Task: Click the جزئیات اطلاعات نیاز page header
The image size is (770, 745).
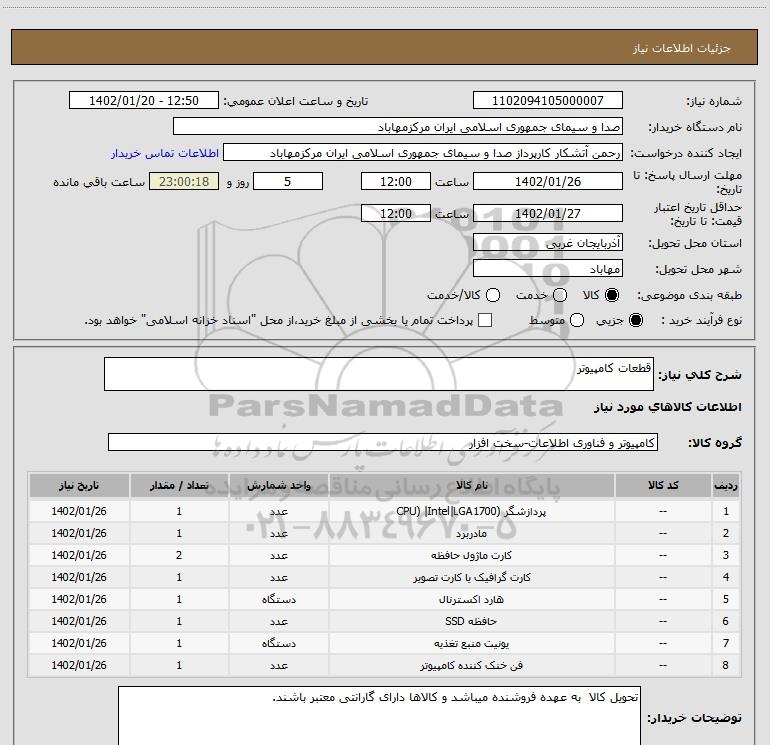Action: [x=682, y=48]
